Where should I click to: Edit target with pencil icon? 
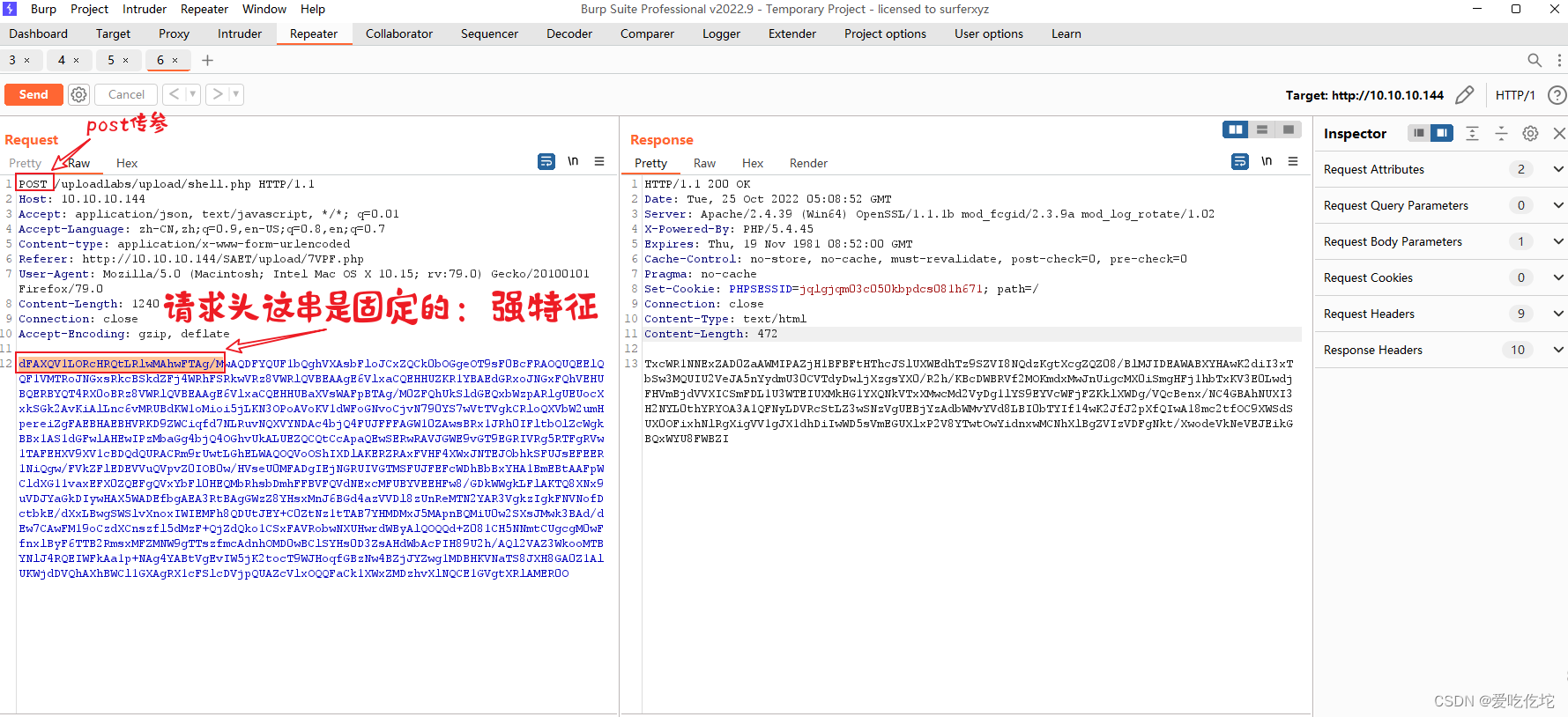[1465, 95]
